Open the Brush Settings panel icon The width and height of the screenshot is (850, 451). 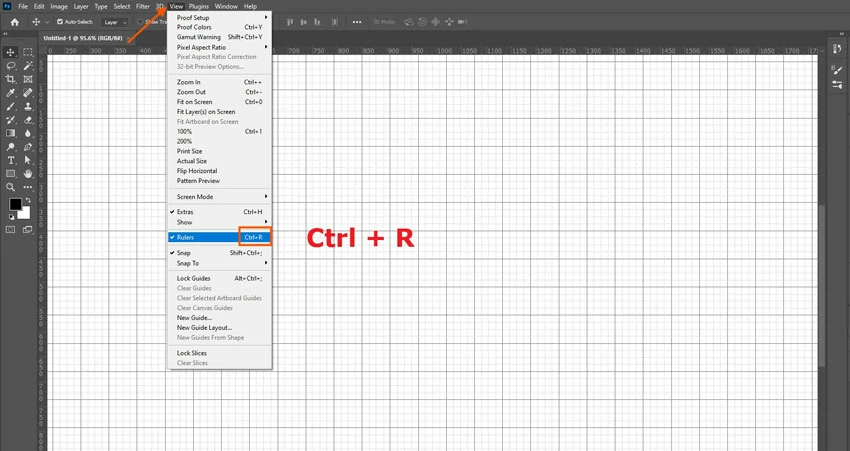[x=837, y=70]
